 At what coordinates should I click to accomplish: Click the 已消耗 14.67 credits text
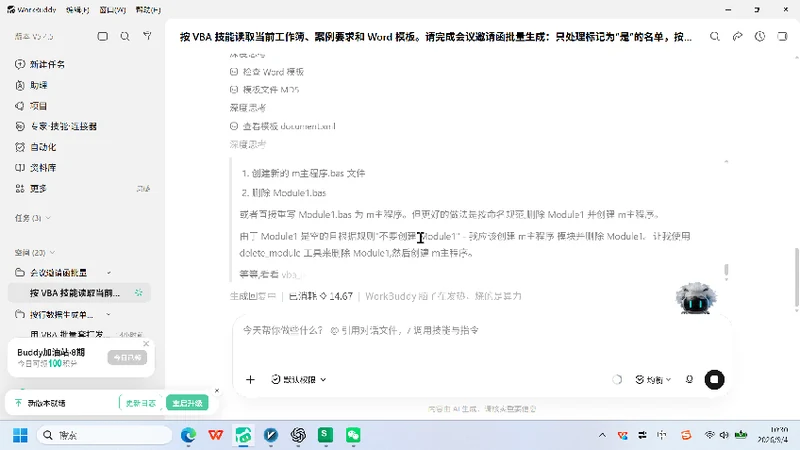(321, 296)
